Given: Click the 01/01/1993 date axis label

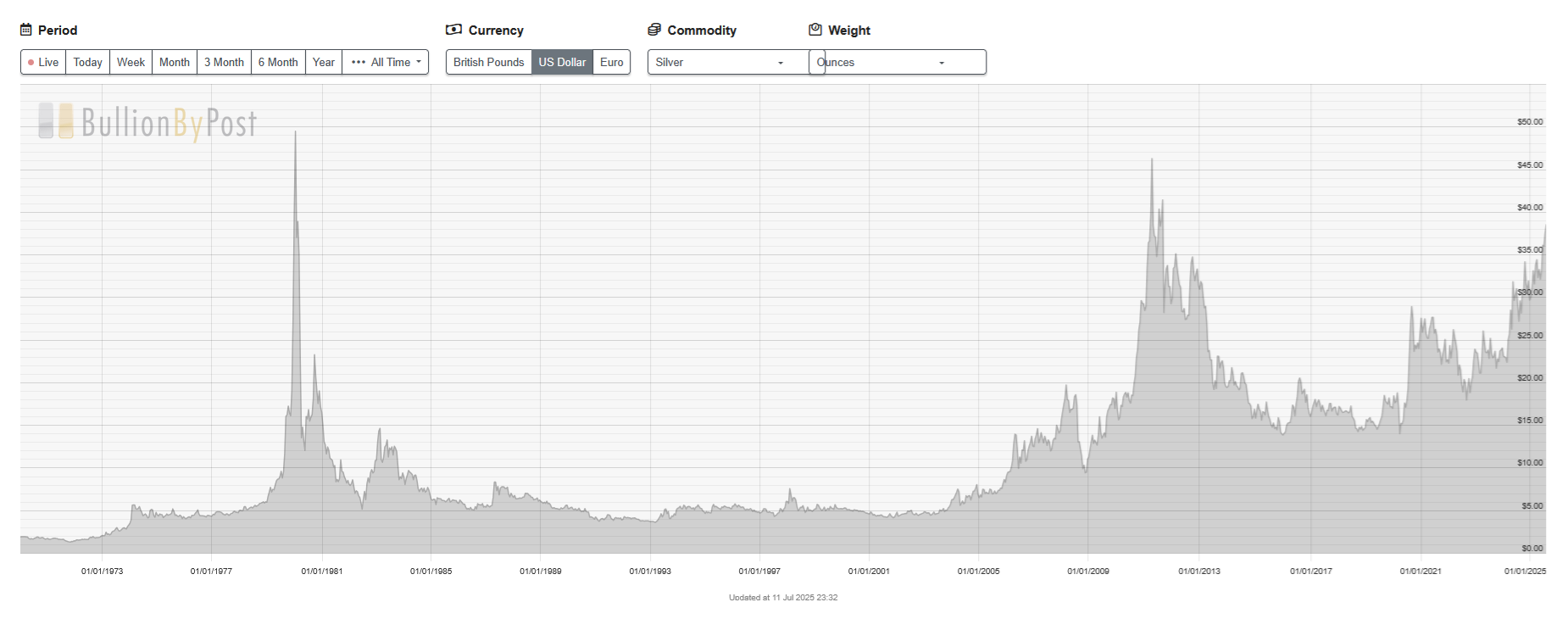Looking at the screenshot, I should (x=650, y=572).
